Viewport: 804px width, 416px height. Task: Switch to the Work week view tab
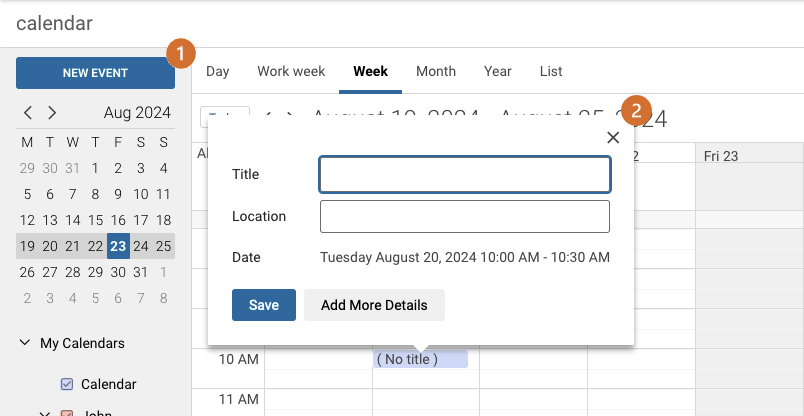291,71
